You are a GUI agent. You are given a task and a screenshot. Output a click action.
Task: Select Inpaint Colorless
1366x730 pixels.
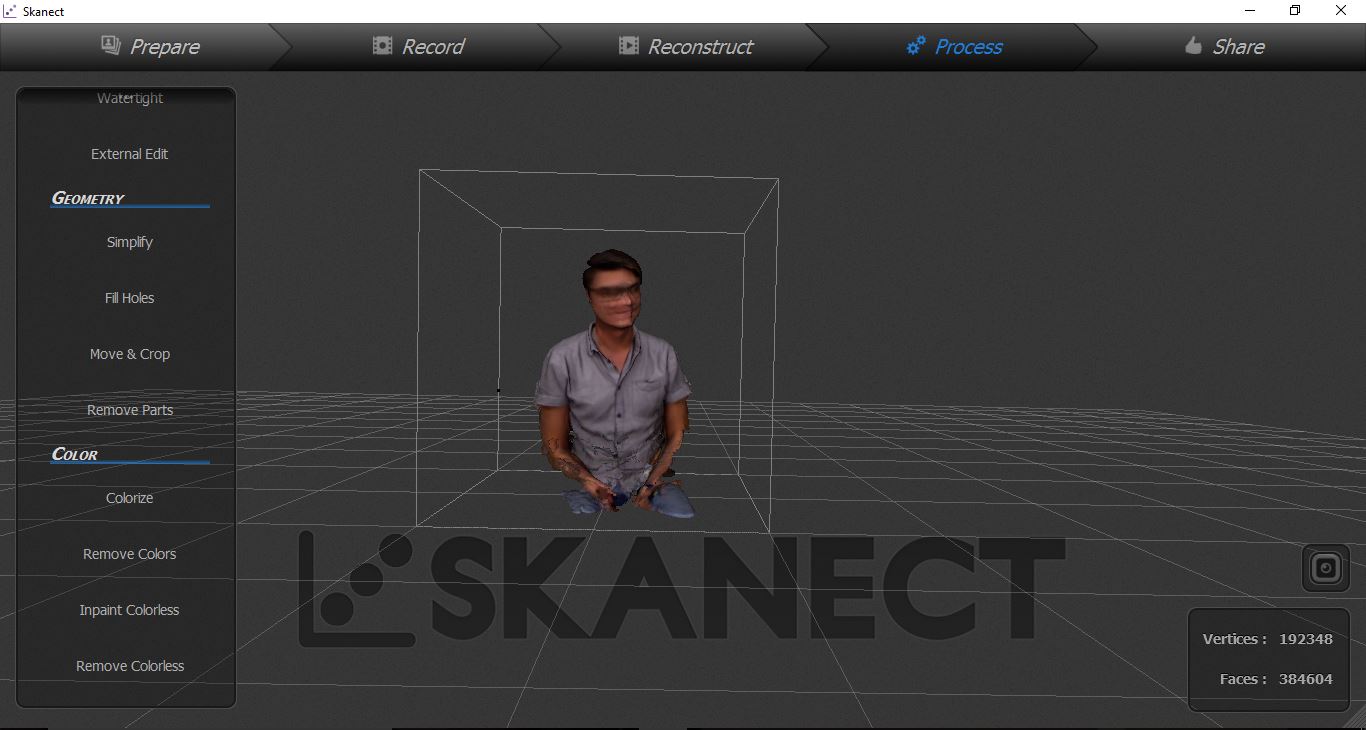pyautogui.click(x=129, y=610)
